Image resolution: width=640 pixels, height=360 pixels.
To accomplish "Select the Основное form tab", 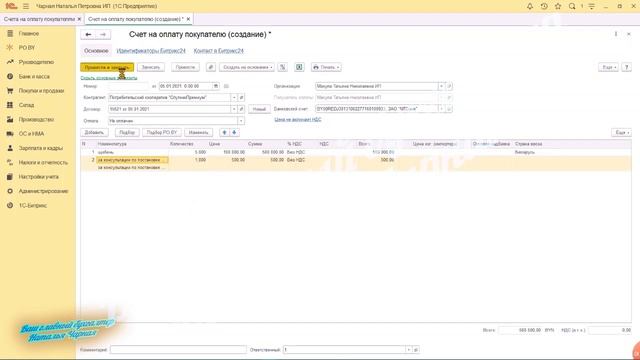I will click(x=96, y=51).
